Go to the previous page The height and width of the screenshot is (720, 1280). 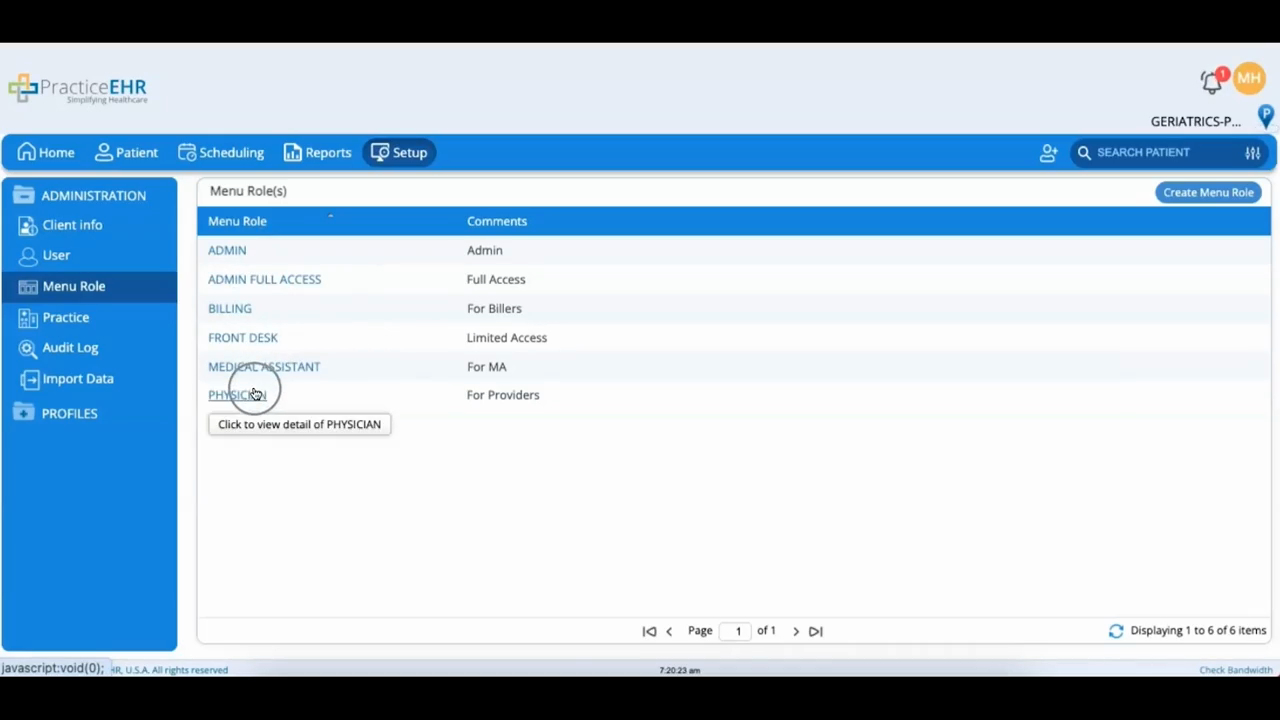click(x=669, y=631)
